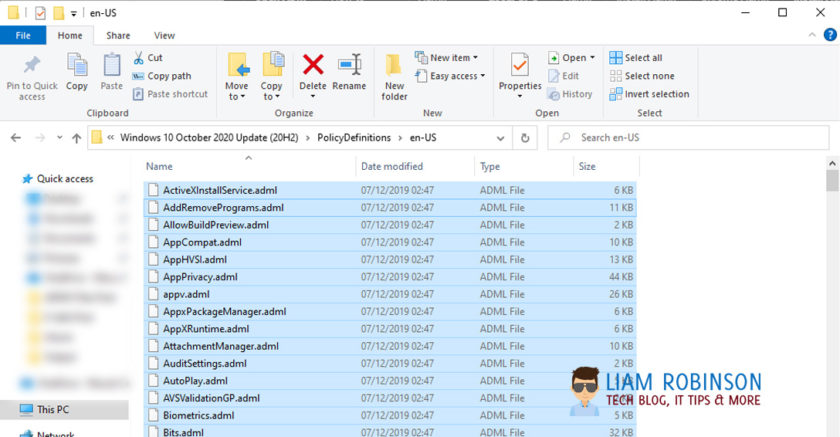Select AppCompat.adml file
Image resolution: width=840 pixels, height=437 pixels.
(390, 242)
